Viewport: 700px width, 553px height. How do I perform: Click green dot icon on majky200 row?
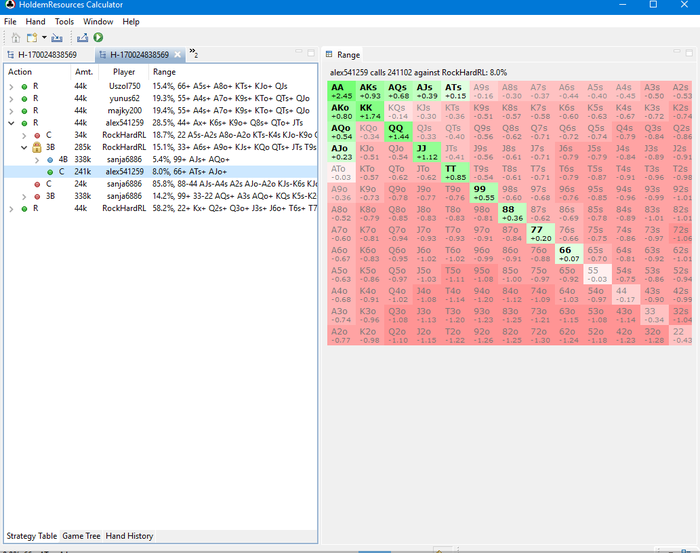24,111
